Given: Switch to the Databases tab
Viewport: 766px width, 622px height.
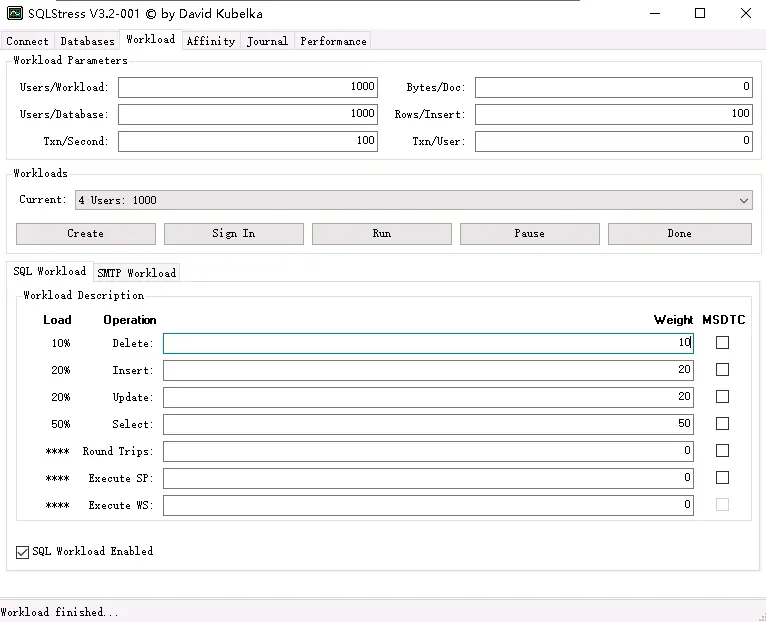Looking at the screenshot, I should coord(87,41).
